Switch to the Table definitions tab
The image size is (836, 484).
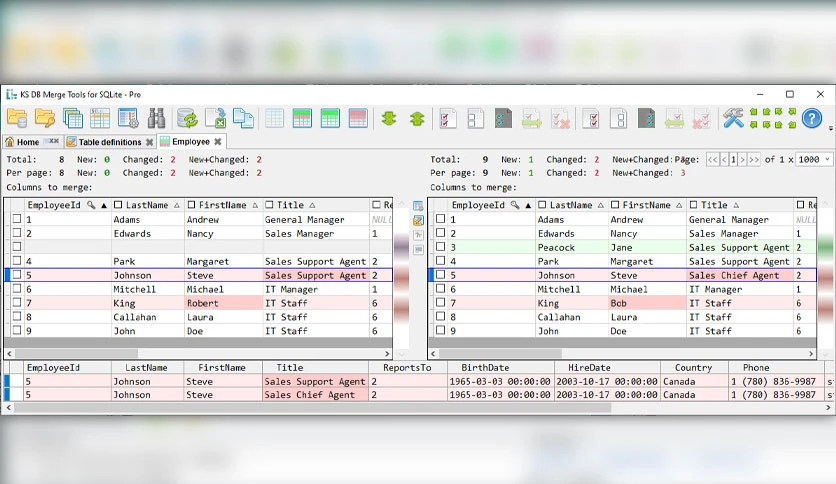110,142
